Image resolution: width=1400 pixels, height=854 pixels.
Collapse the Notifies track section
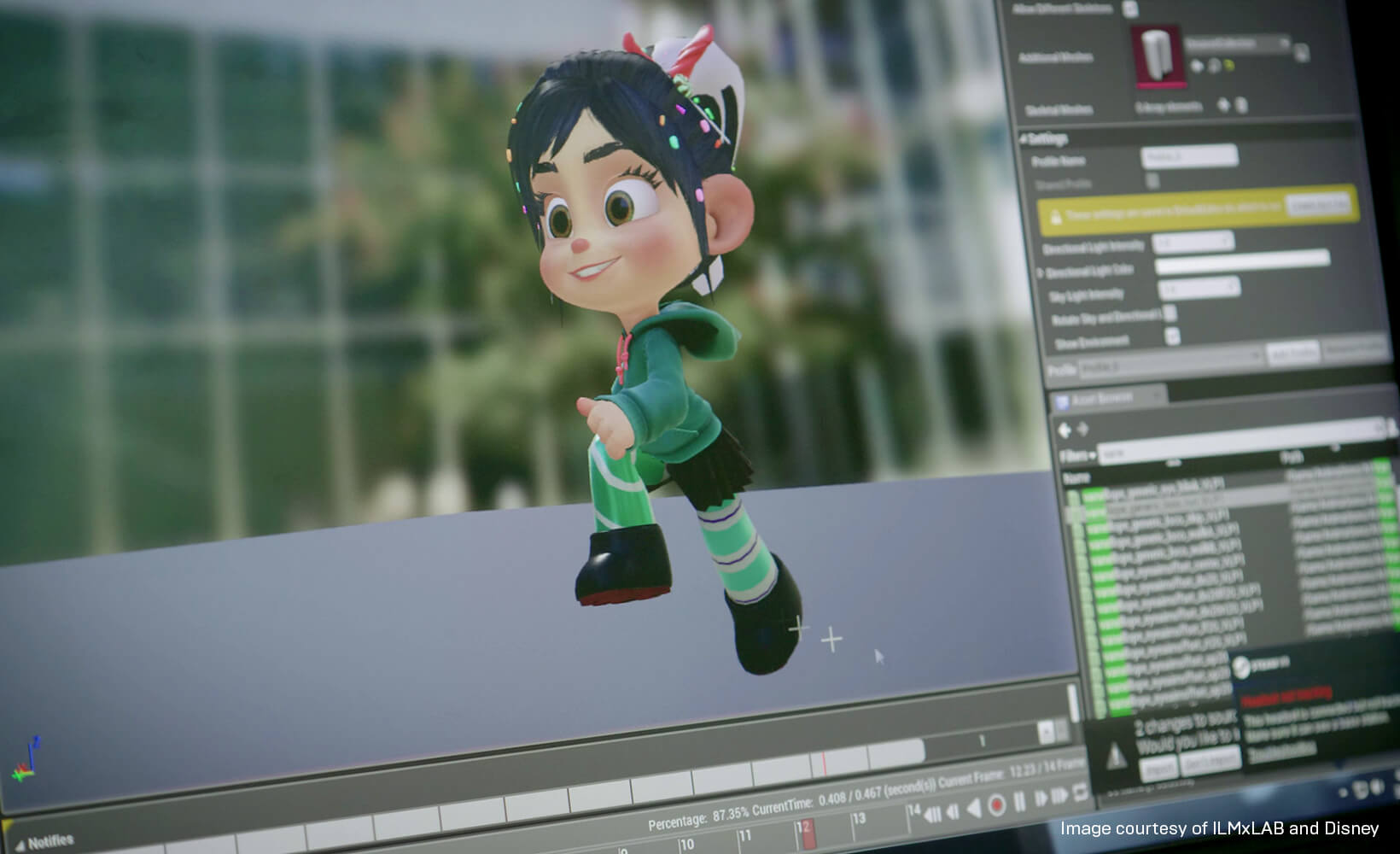(19, 845)
